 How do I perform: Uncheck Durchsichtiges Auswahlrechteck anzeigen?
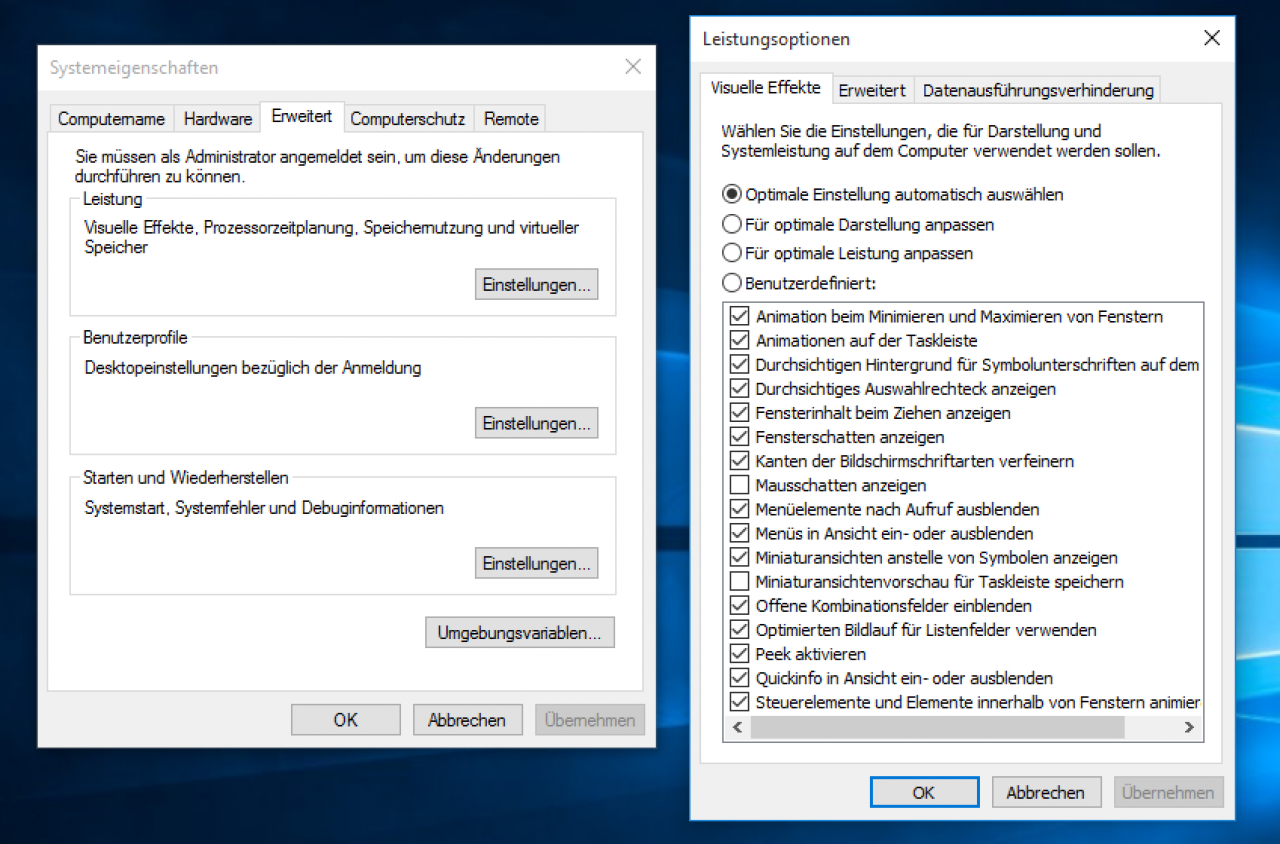point(740,388)
